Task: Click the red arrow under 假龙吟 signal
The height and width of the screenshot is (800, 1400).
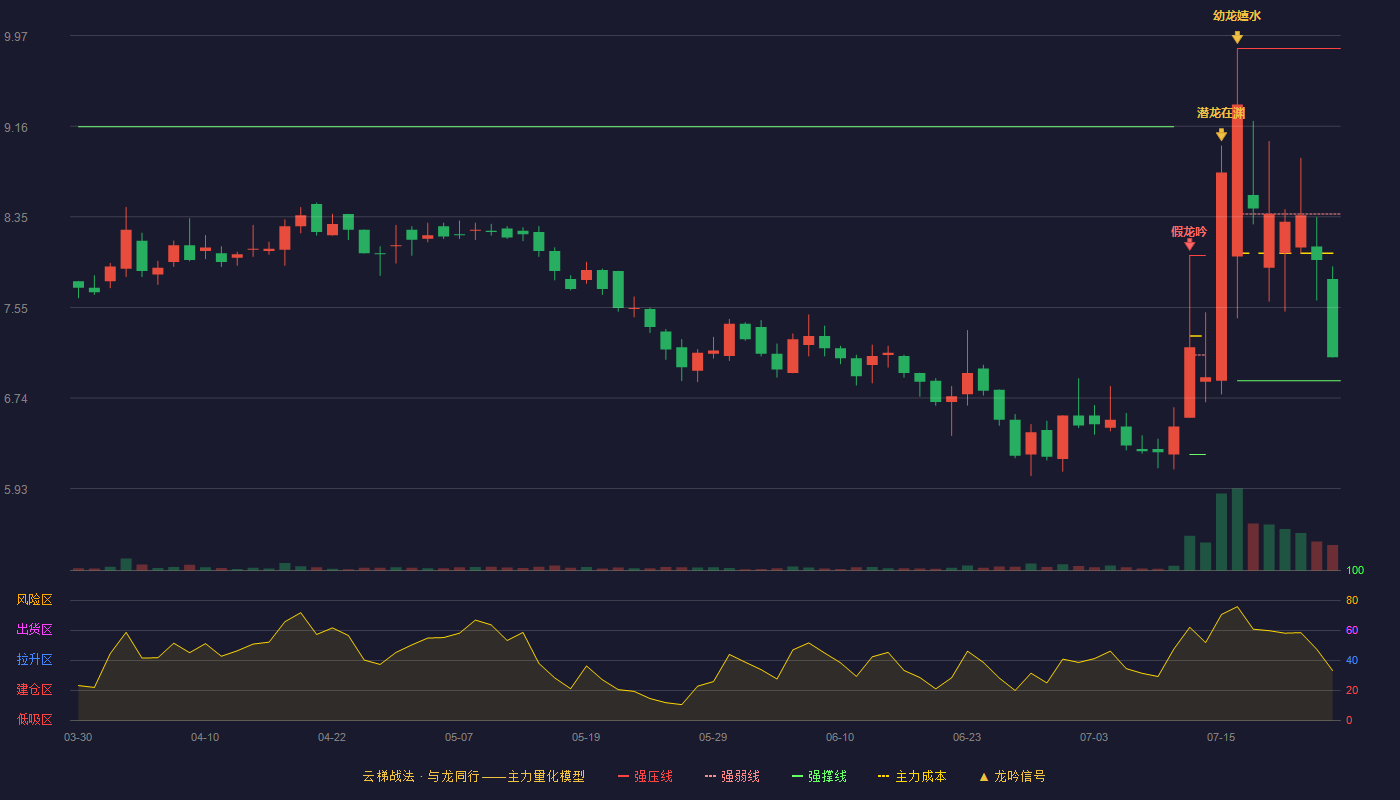Action: 1189,244
